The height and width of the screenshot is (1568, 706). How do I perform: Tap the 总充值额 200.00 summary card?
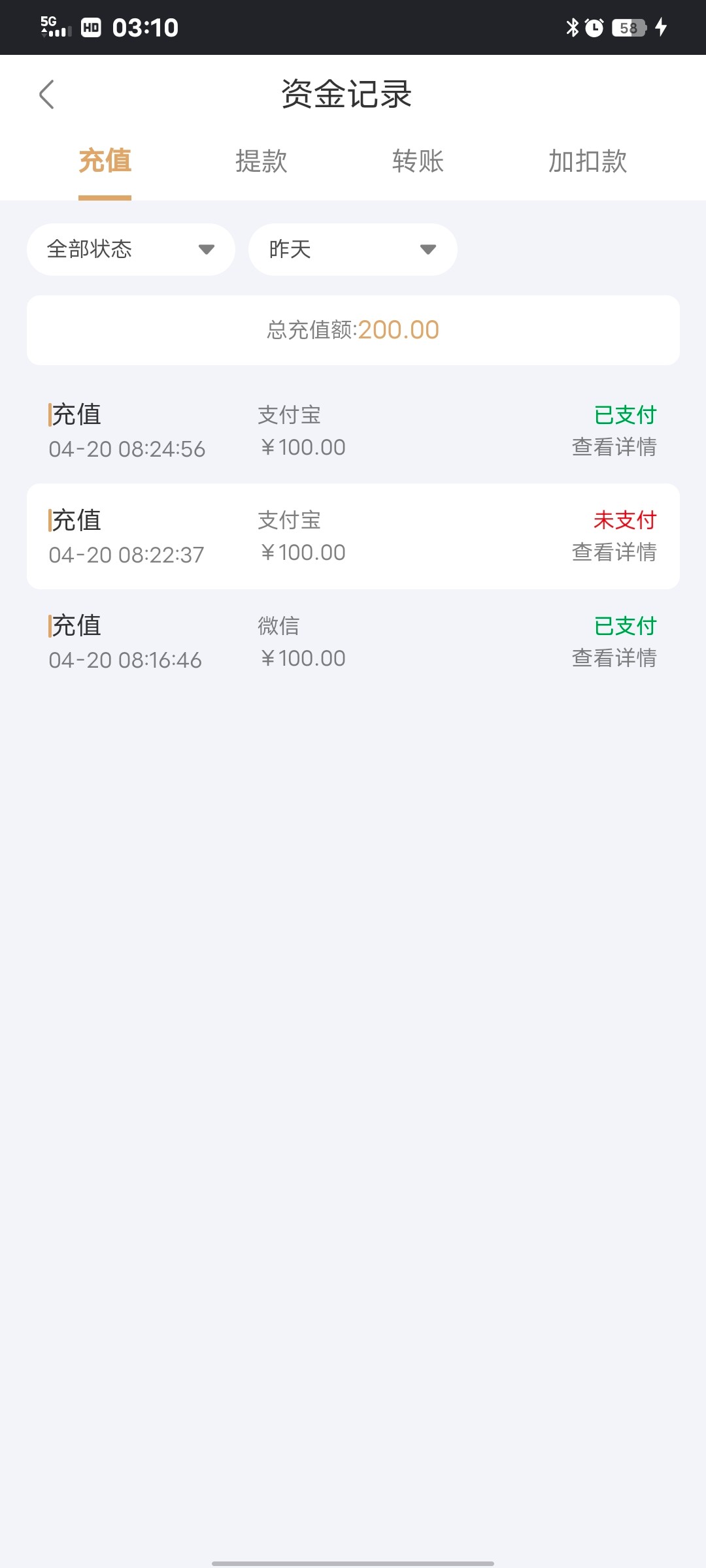353,330
